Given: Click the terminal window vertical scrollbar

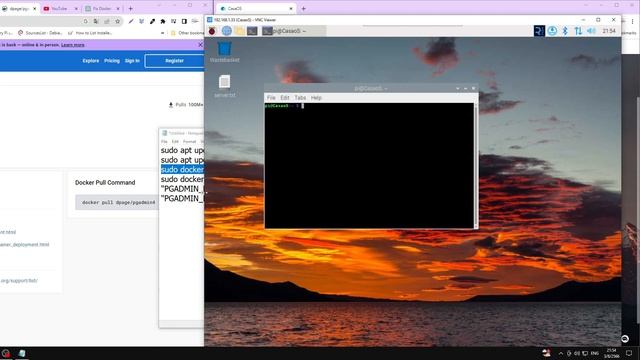Looking at the screenshot, I should (476, 165).
